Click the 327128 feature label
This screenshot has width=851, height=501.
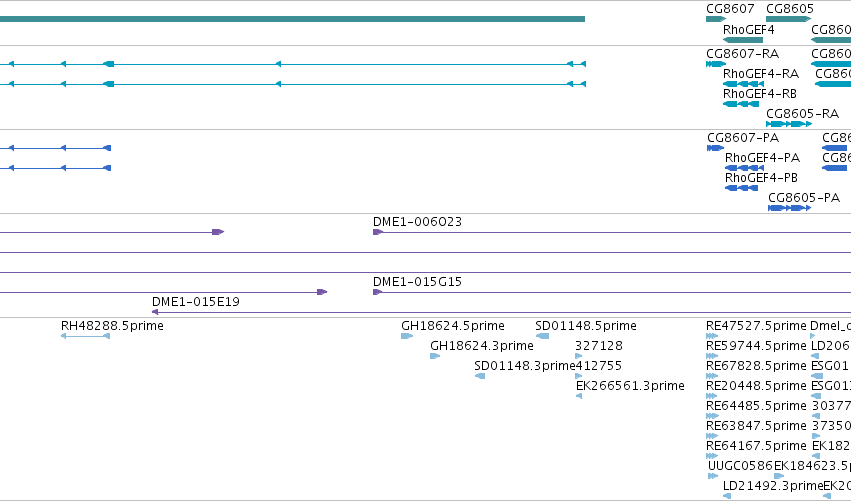click(599, 346)
